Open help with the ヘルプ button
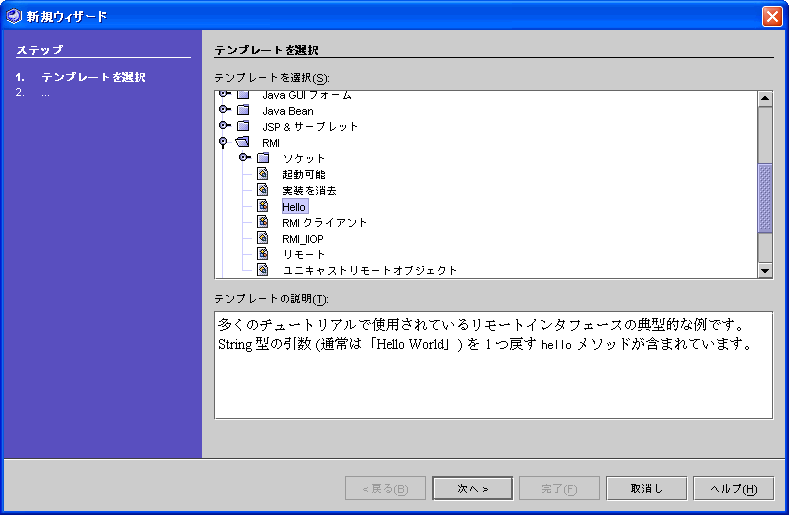 point(732,488)
